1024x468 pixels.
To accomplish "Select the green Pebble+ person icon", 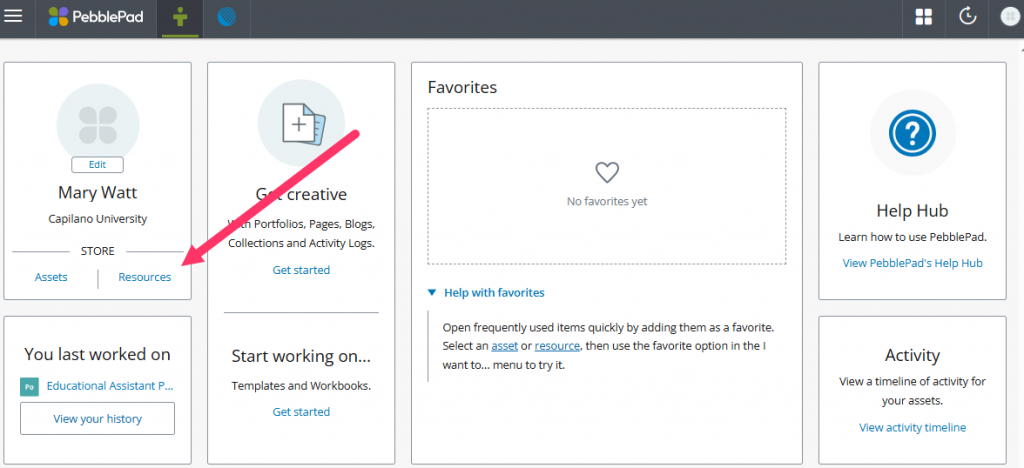I will pyautogui.click(x=180, y=18).
